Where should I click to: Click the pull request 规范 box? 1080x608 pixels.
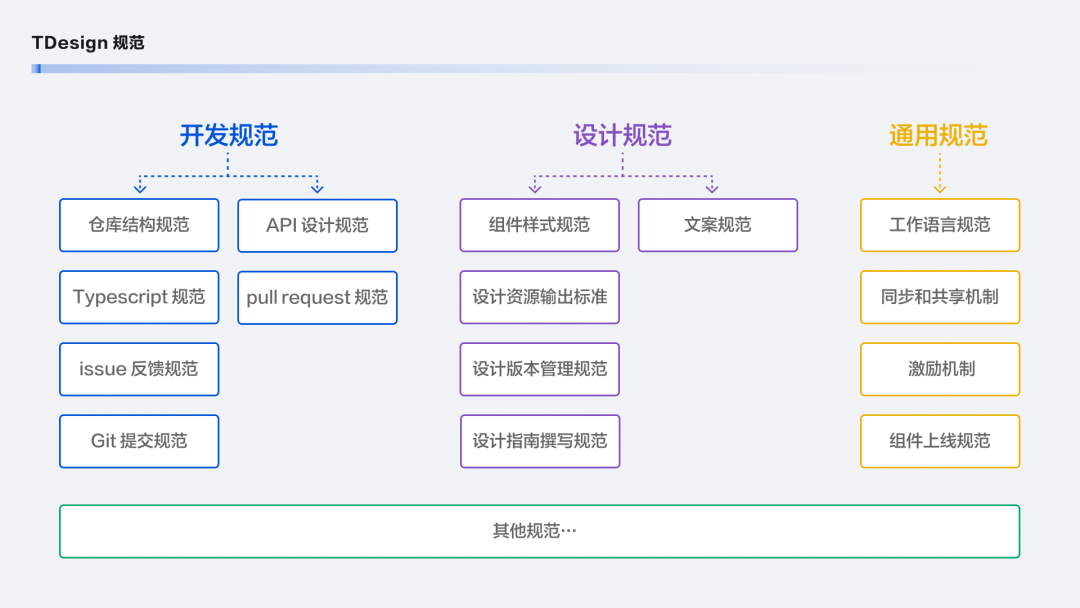coord(318,297)
